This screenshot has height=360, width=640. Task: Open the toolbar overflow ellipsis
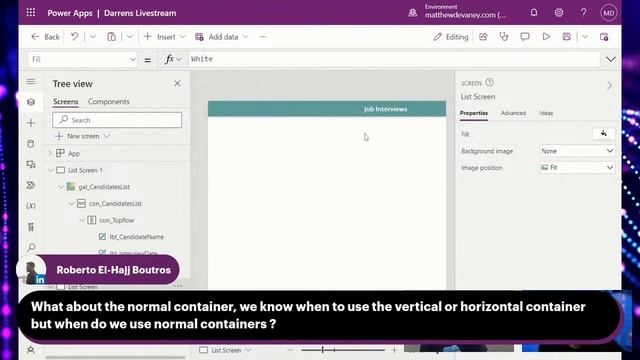click(x=263, y=37)
